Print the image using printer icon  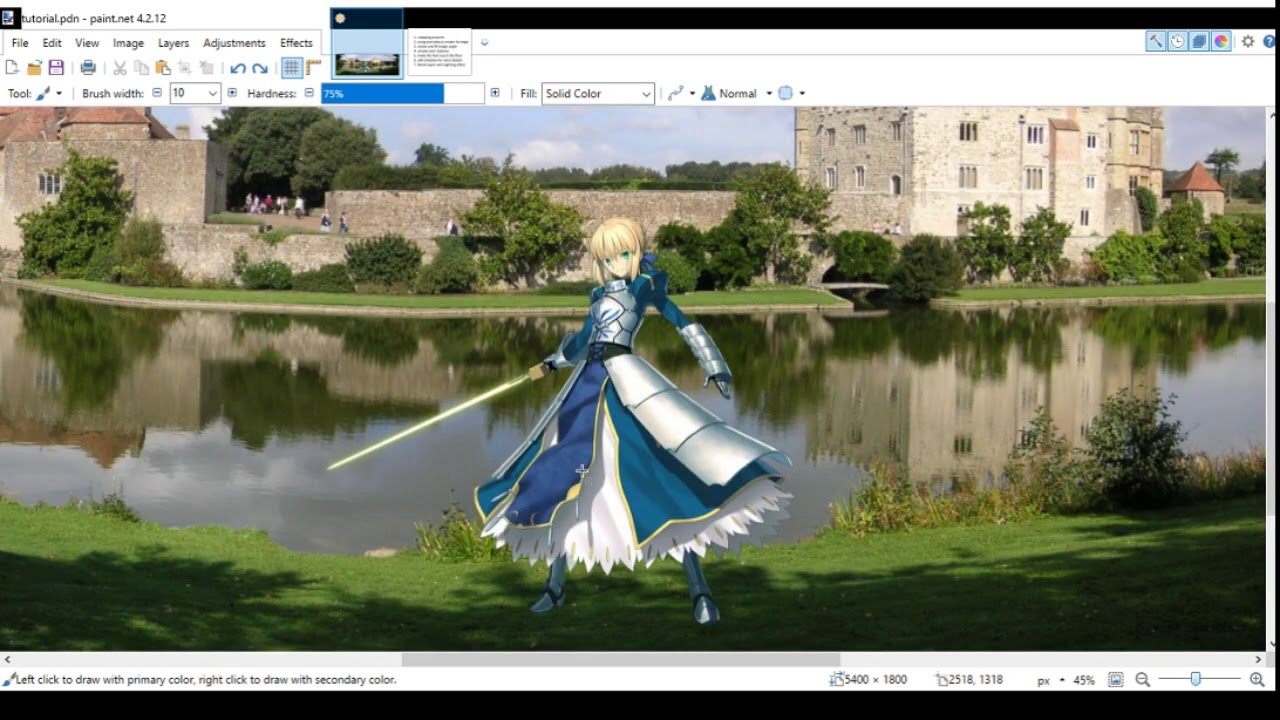point(88,68)
